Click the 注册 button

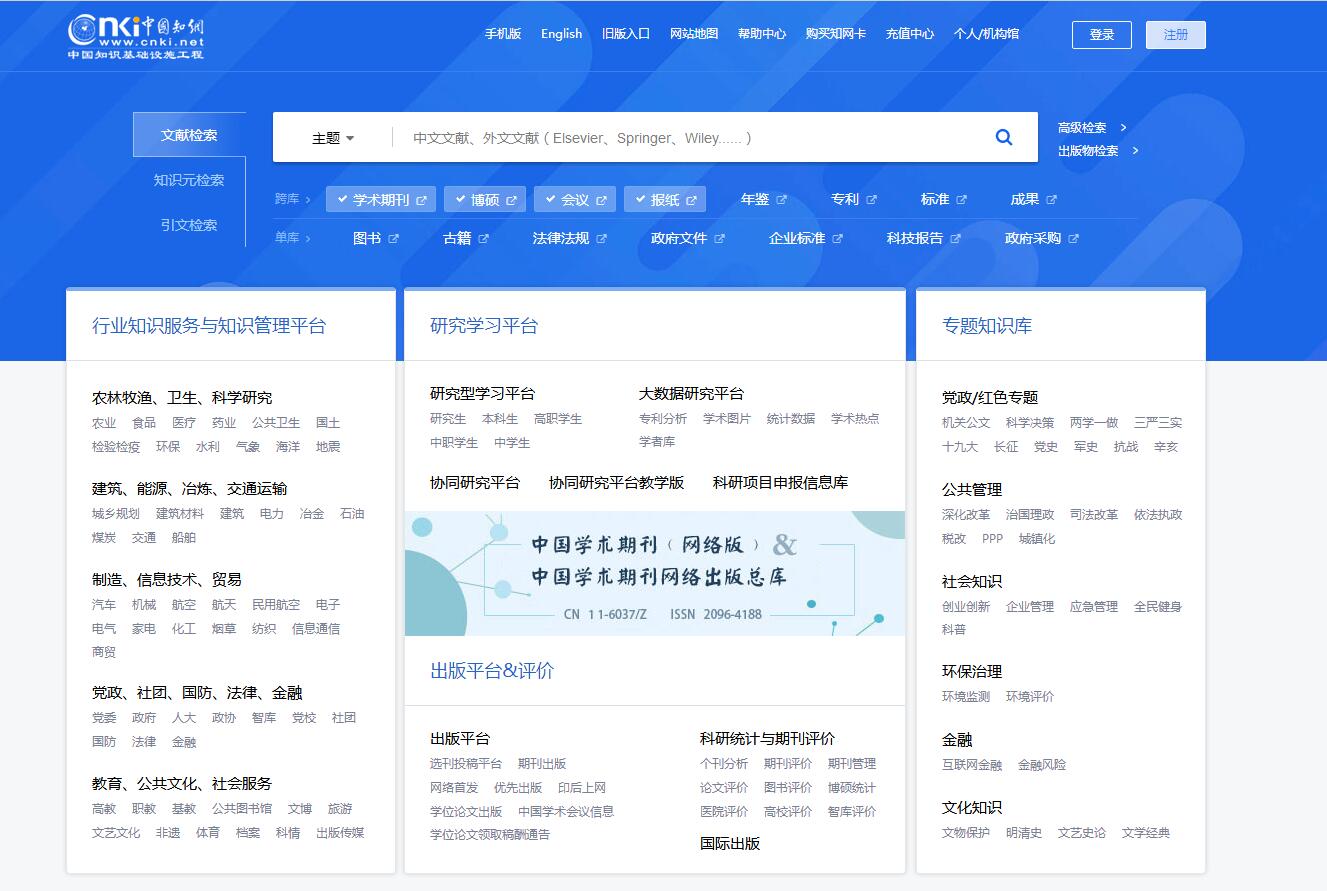(1175, 34)
